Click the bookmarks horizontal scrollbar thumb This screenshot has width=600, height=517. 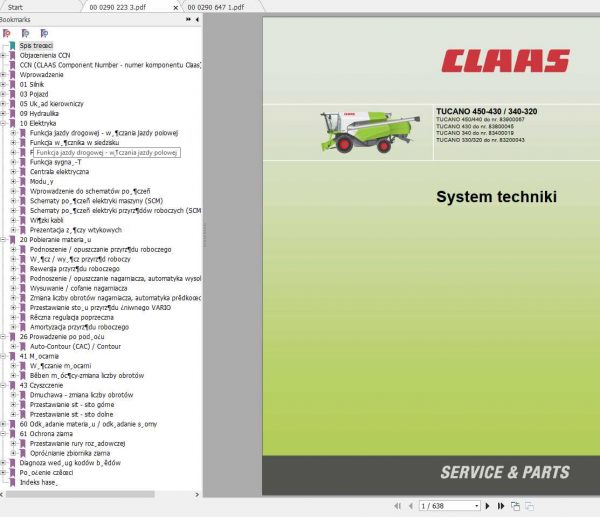coord(80,494)
